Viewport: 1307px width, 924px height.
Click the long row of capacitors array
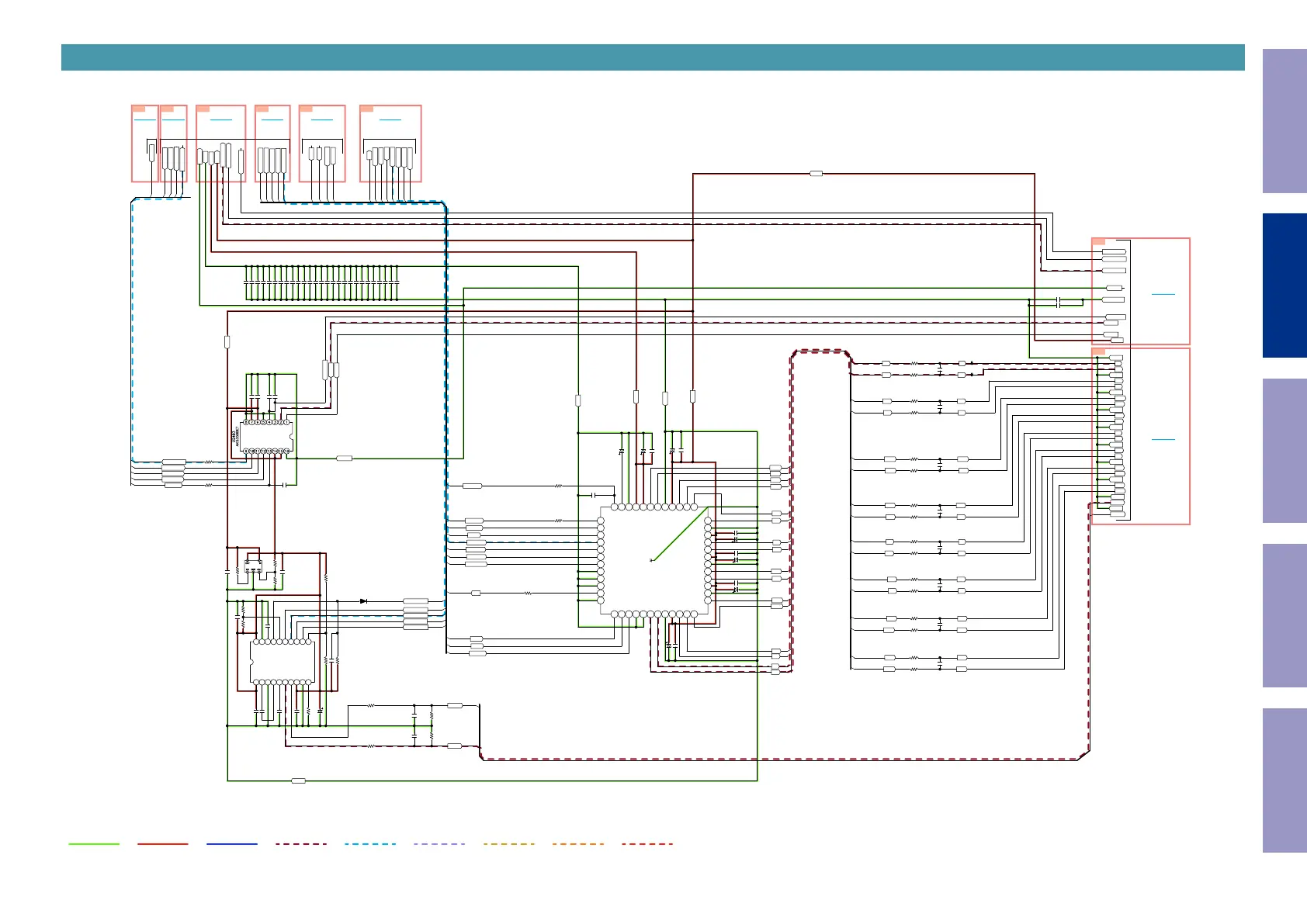tap(321, 283)
